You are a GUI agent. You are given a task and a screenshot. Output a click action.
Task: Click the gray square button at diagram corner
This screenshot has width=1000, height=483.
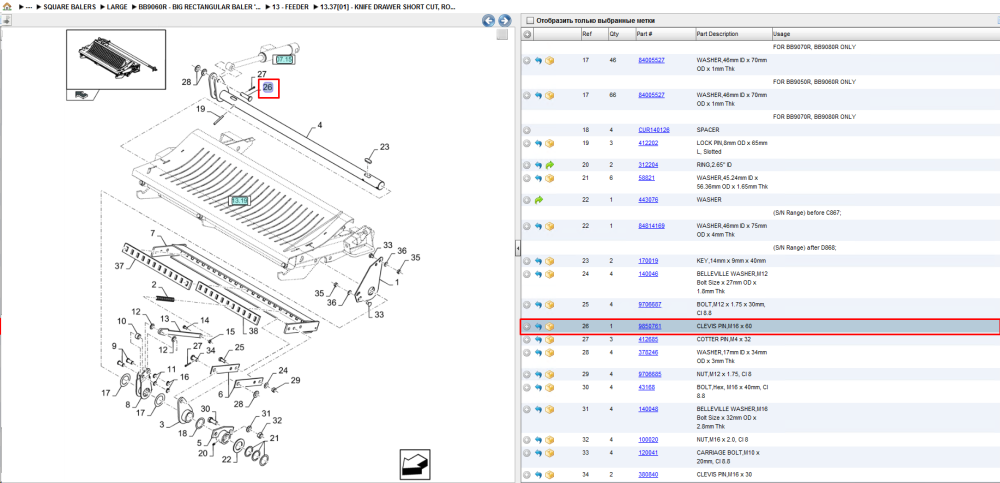click(502, 34)
